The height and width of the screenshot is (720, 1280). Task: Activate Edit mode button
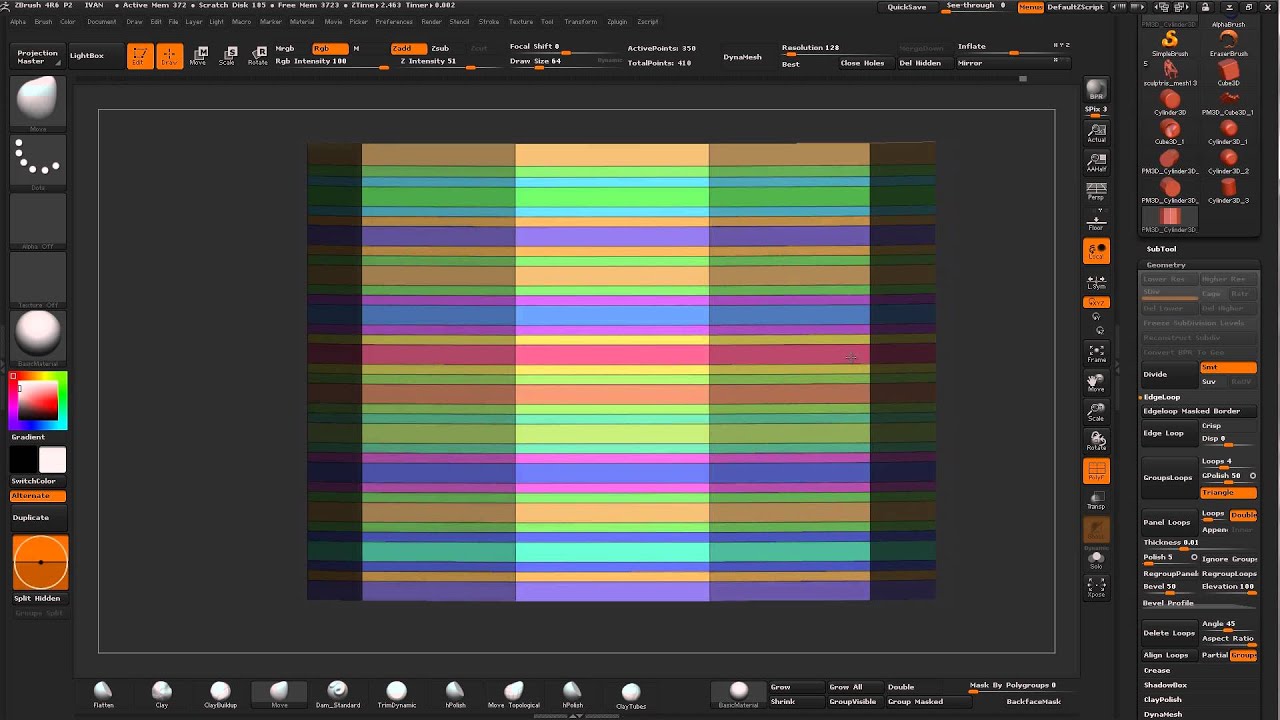[x=139, y=56]
